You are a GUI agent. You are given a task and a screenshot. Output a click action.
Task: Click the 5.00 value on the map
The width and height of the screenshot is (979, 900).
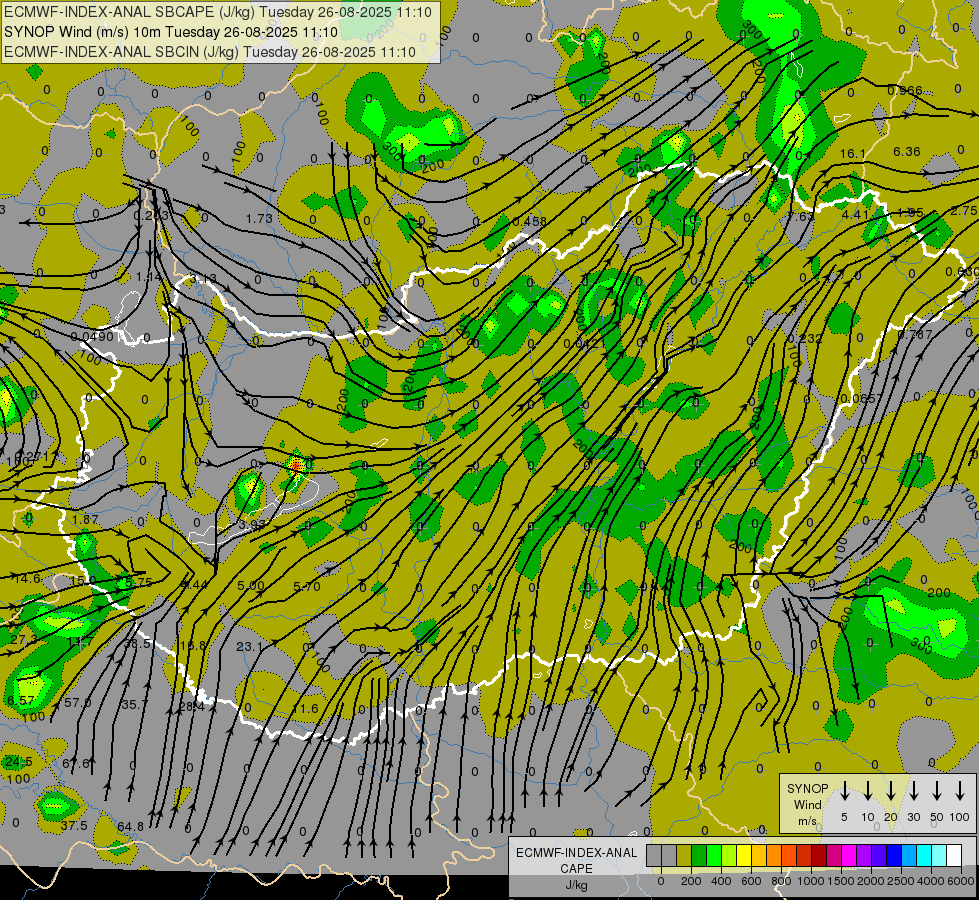point(251,585)
